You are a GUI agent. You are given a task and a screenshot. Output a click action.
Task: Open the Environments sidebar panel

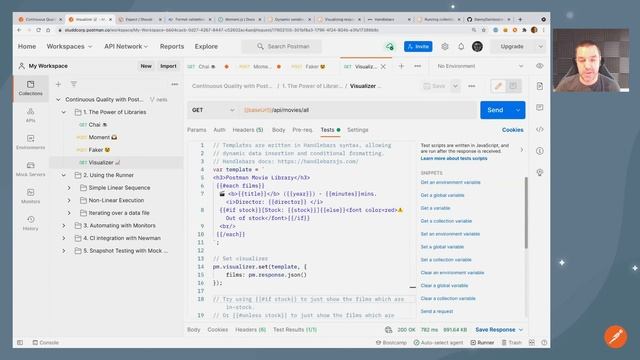pyautogui.click(x=31, y=142)
